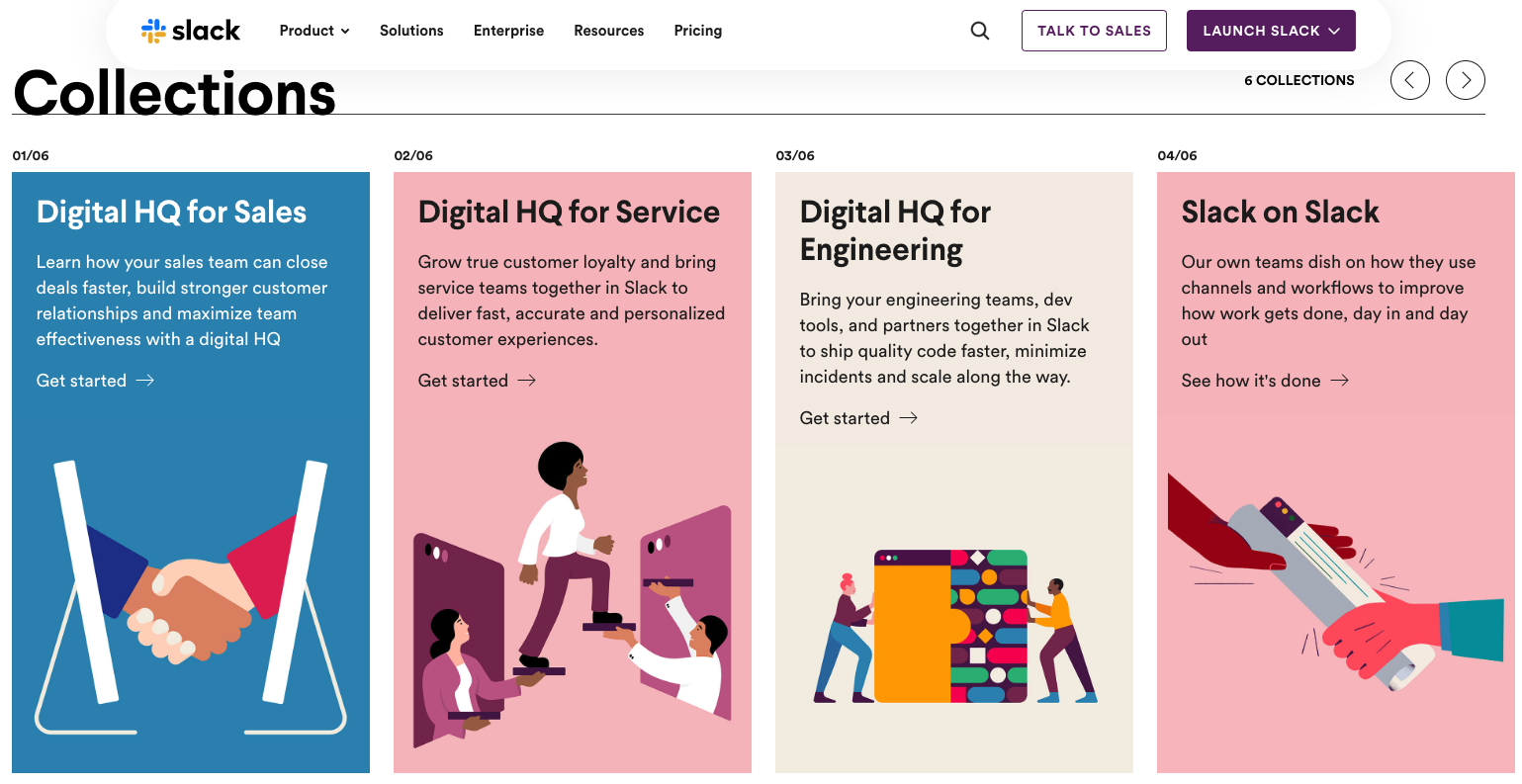Click Get started in Digital HQ for Engineering
This screenshot has width=1522, height=784.
pos(845,418)
